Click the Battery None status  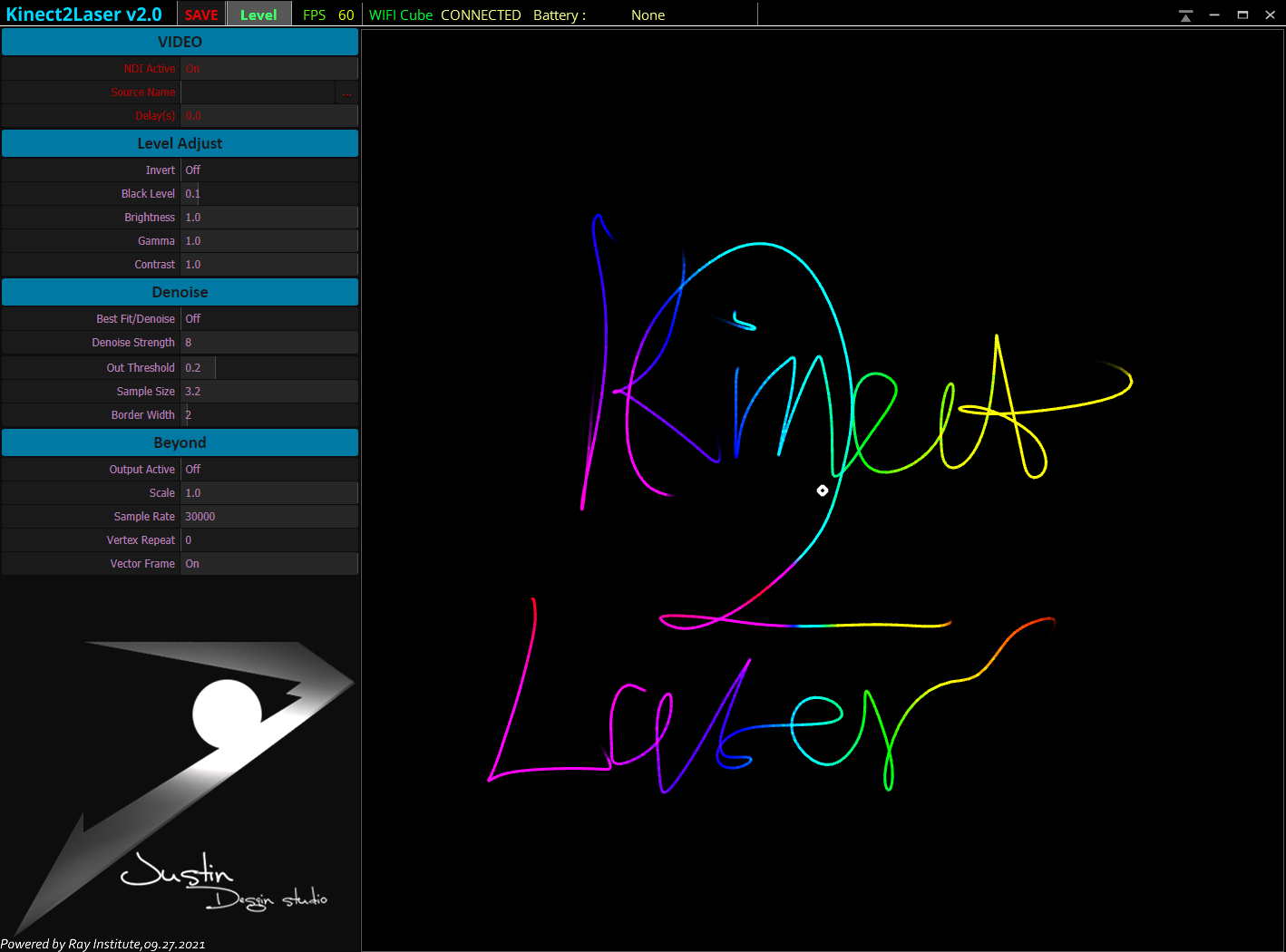pos(599,15)
